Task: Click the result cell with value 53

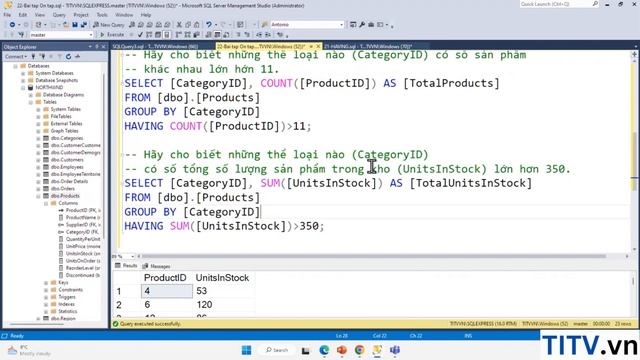Action: click(224, 291)
